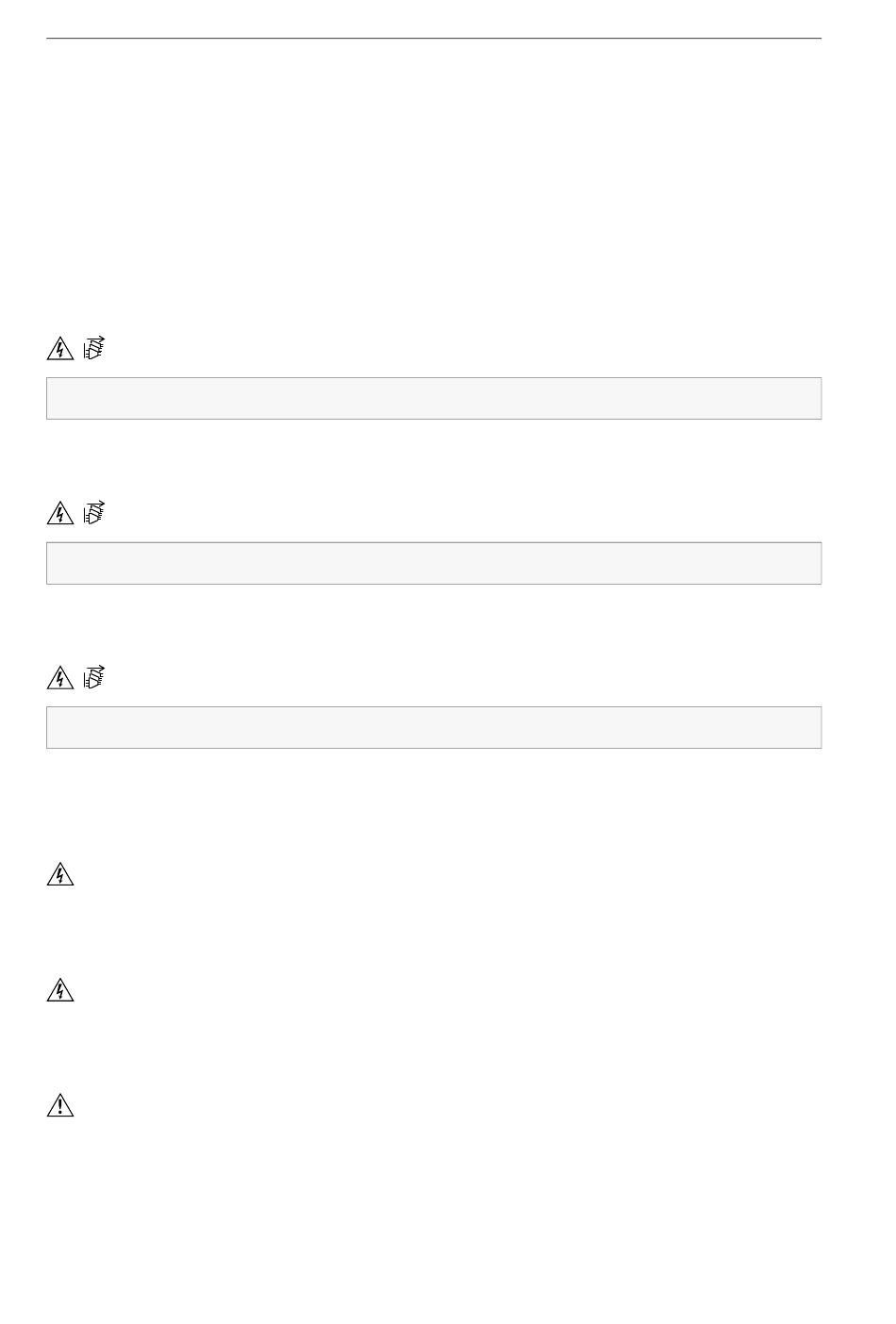The width and height of the screenshot is (896, 1324).
Task: Click inside the third gray note box
Action: point(434,727)
